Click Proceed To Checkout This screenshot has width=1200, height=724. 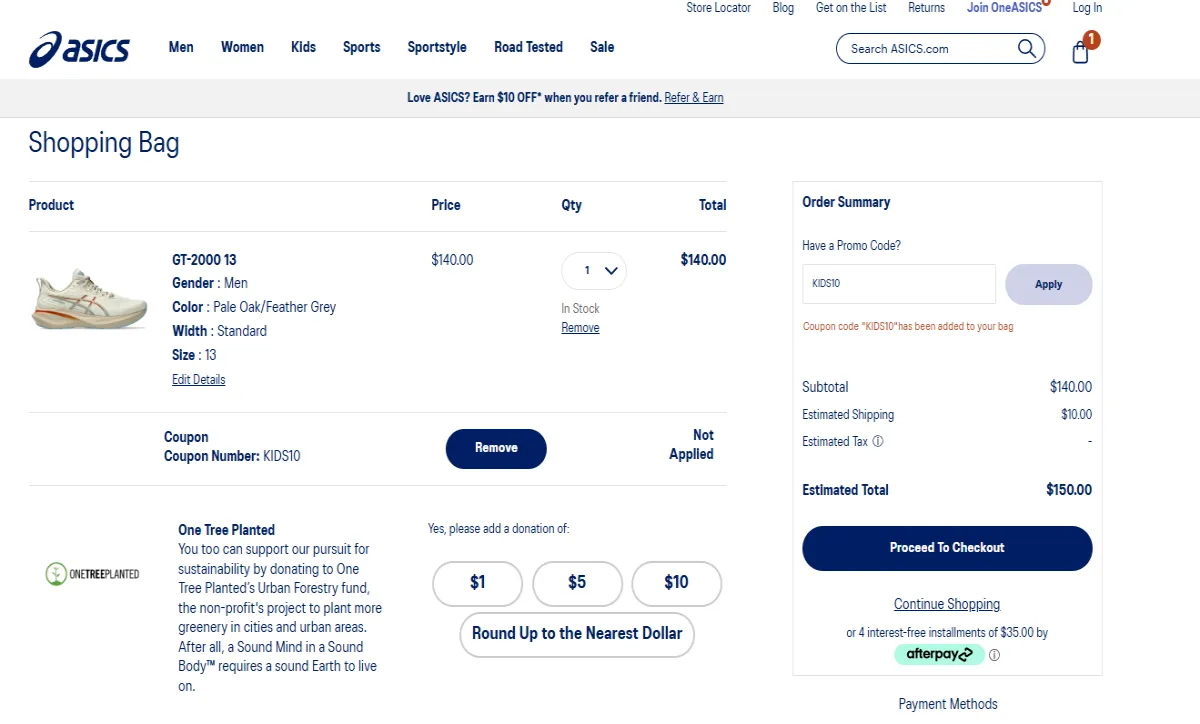tap(946, 548)
